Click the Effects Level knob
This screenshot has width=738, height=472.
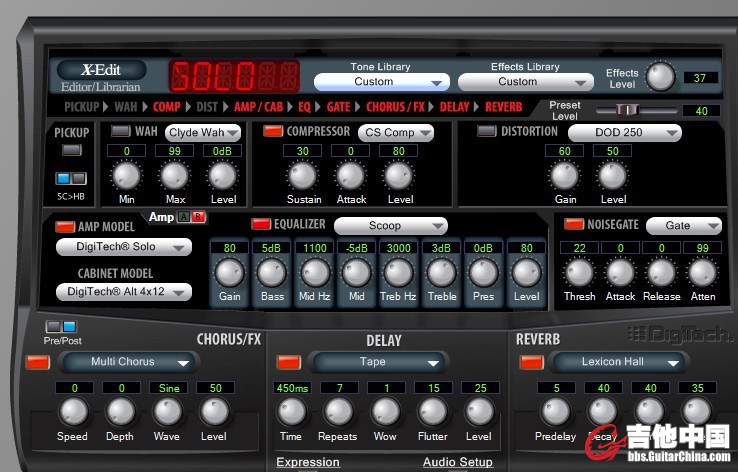(x=660, y=77)
